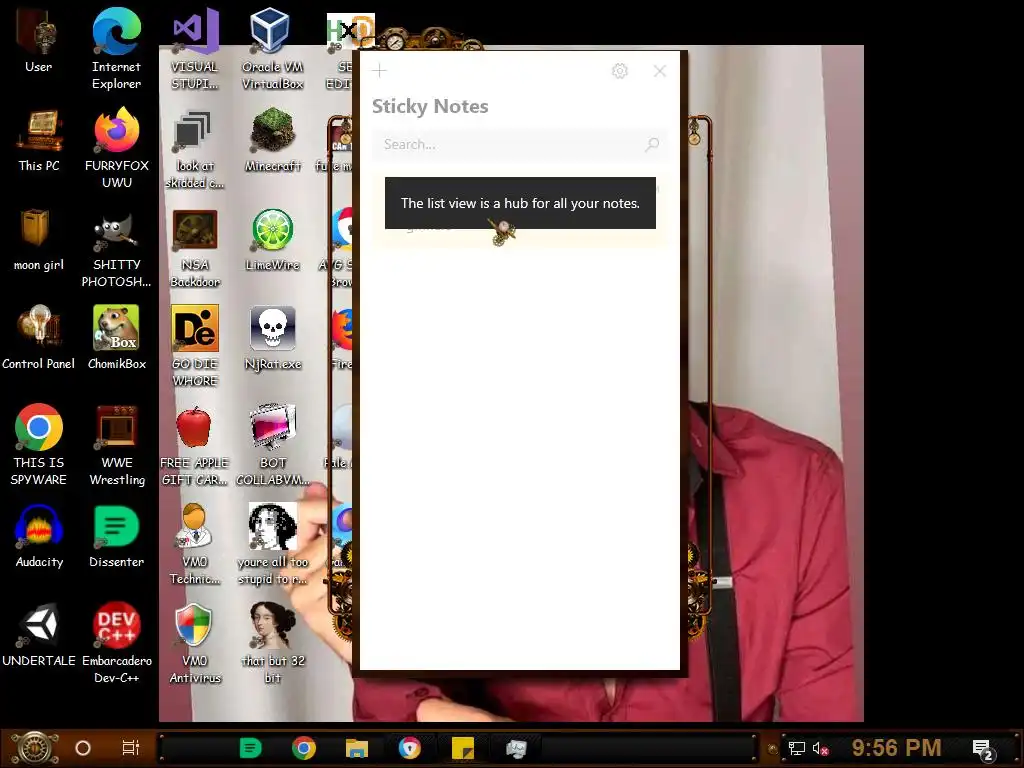Viewport: 1024px width, 768px height.
Task: Select This PC desktop icon
Action: point(39,140)
